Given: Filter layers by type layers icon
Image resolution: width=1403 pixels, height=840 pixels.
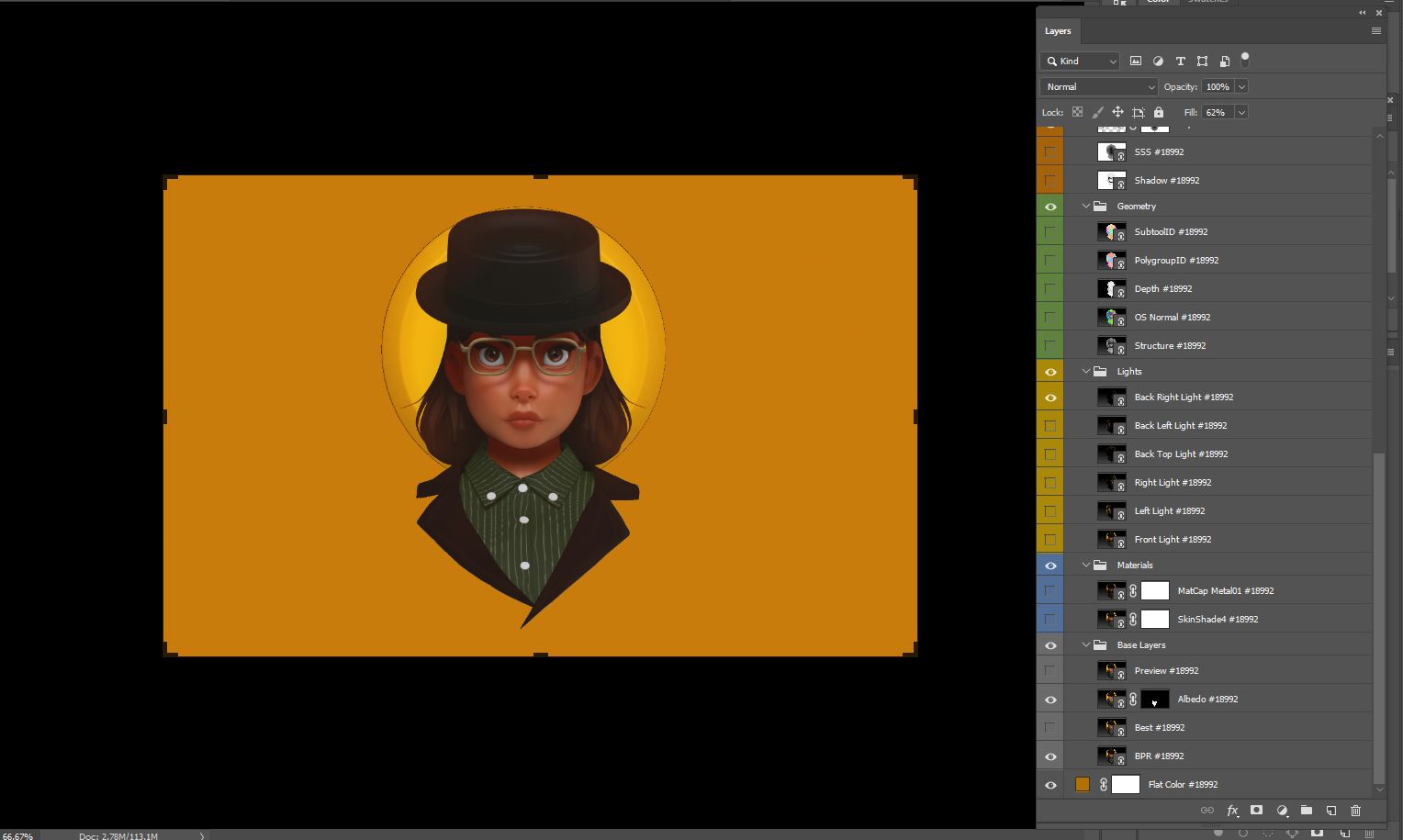Looking at the screenshot, I should click(1180, 61).
